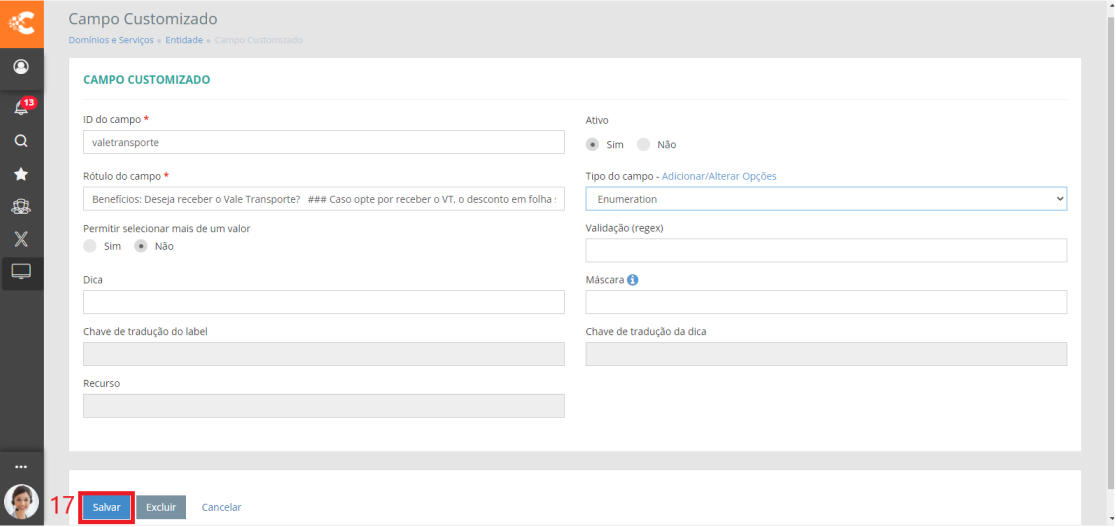Choose 'Sim' for permitir selecionar mais de um valor
This screenshot has width=1116, height=527.
[90, 246]
